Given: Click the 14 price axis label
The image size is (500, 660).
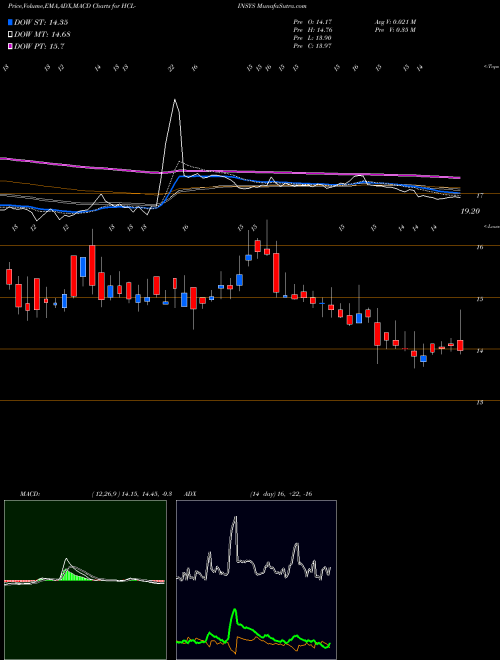Looking at the screenshot, I should [x=479, y=351].
